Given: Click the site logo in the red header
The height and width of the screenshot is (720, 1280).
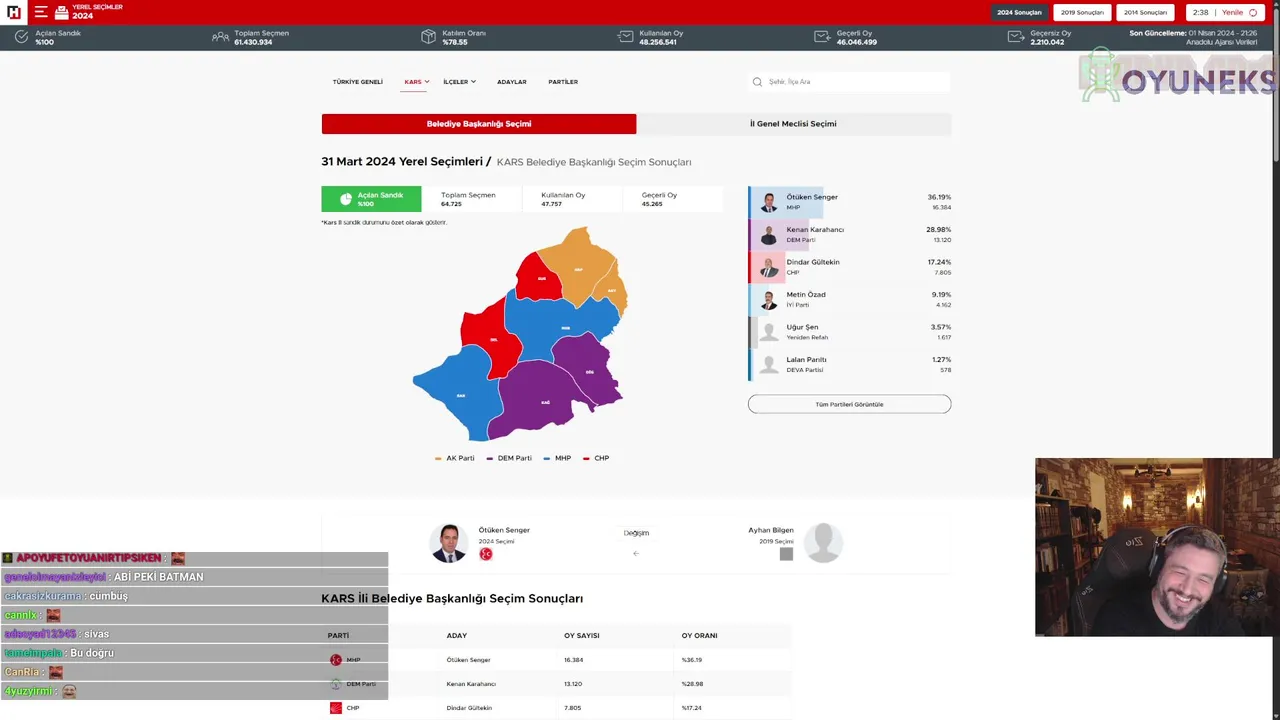Looking at the screenshot, I should coord(13,12).
